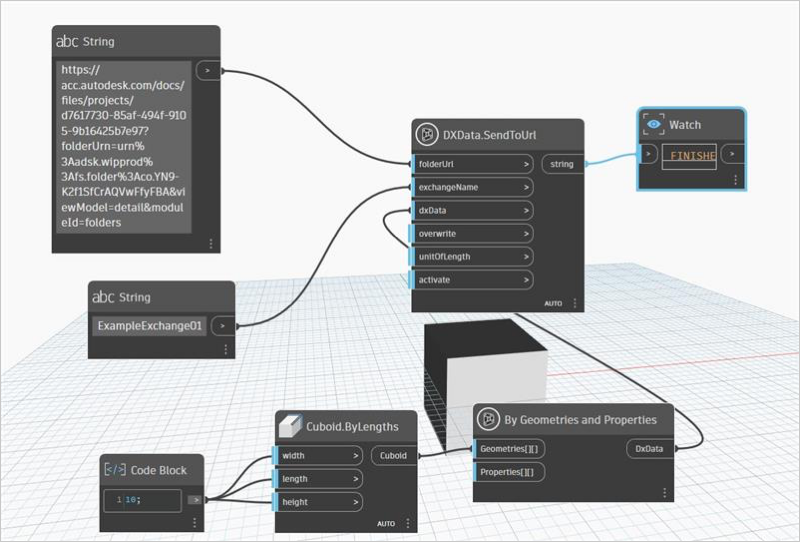Open options menu of Cuboid.ByLengths node
This screenshot has width=800, height=542.
coord(408,523)
